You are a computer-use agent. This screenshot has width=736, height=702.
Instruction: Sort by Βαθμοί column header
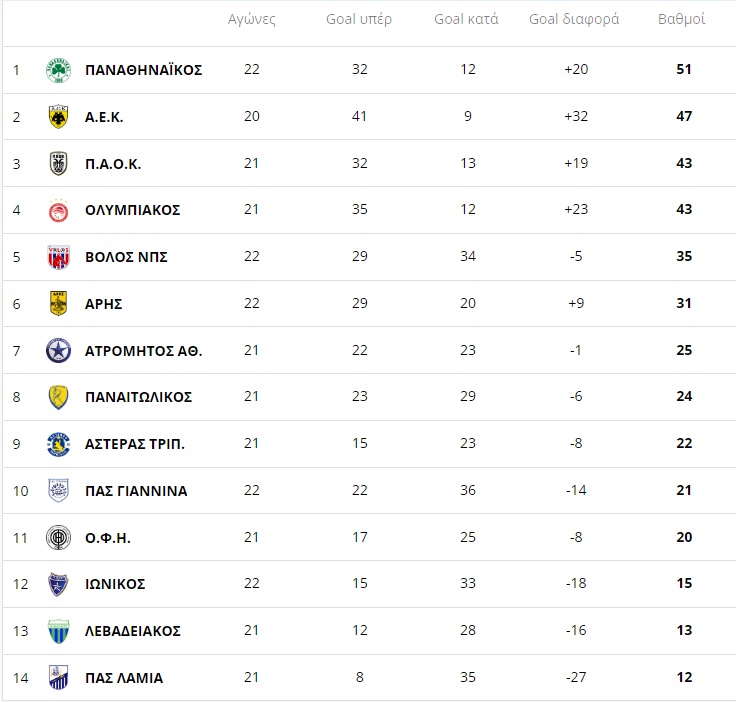pyautogui.click(x=682, y=19)
